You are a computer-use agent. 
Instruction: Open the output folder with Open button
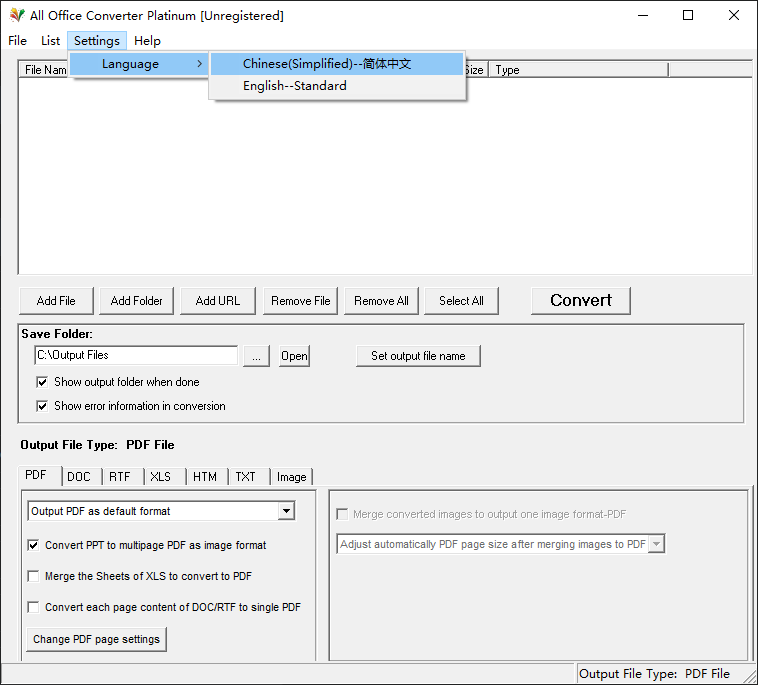tap(294, 356)
